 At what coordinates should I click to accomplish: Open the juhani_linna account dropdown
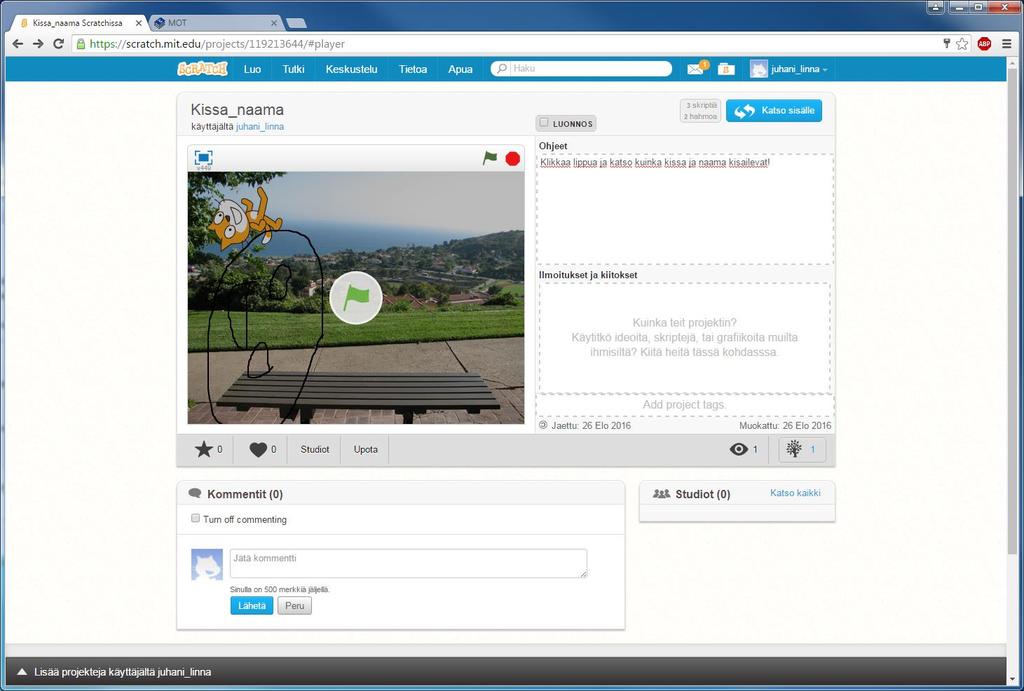pos(799,69)
